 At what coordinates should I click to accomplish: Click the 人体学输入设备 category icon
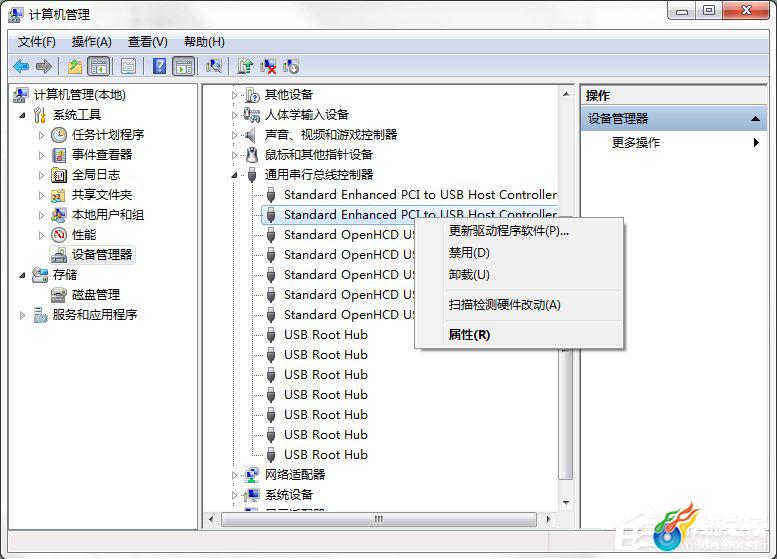(252, 115)
